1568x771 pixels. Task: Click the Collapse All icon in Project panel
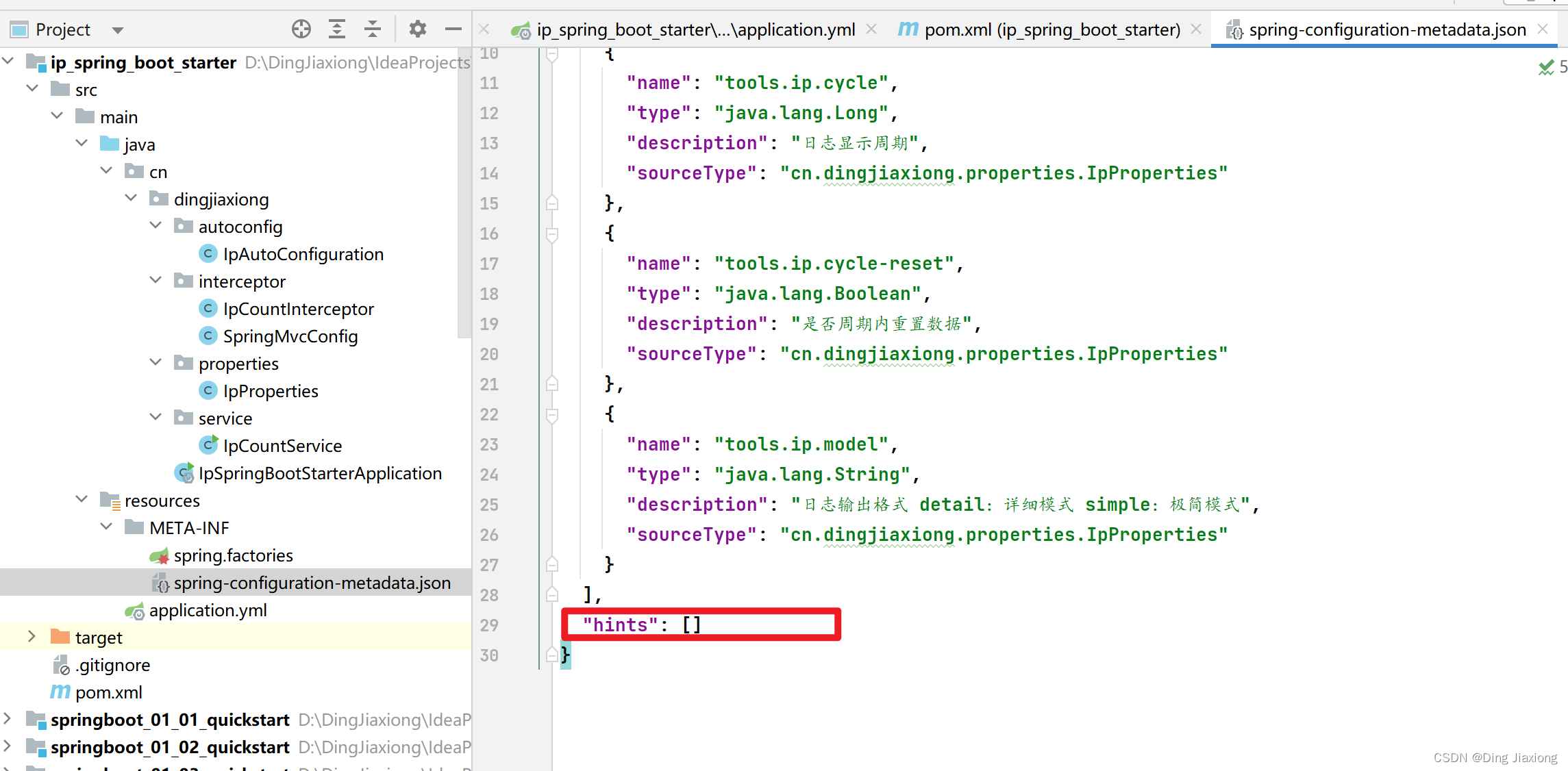click(x=373, y=29)
